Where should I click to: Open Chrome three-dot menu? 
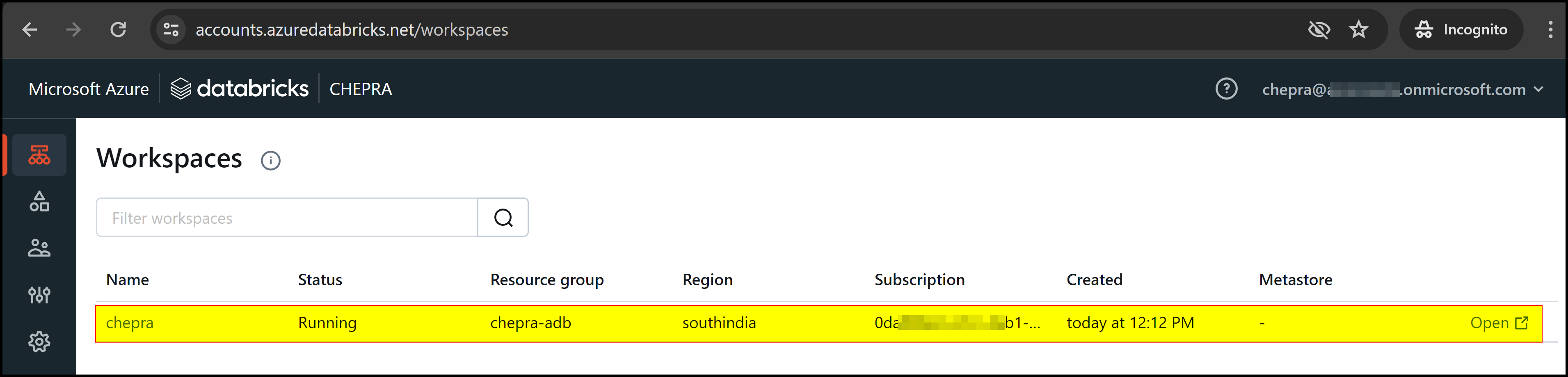pyautogui.click(x=1550, y=29)
